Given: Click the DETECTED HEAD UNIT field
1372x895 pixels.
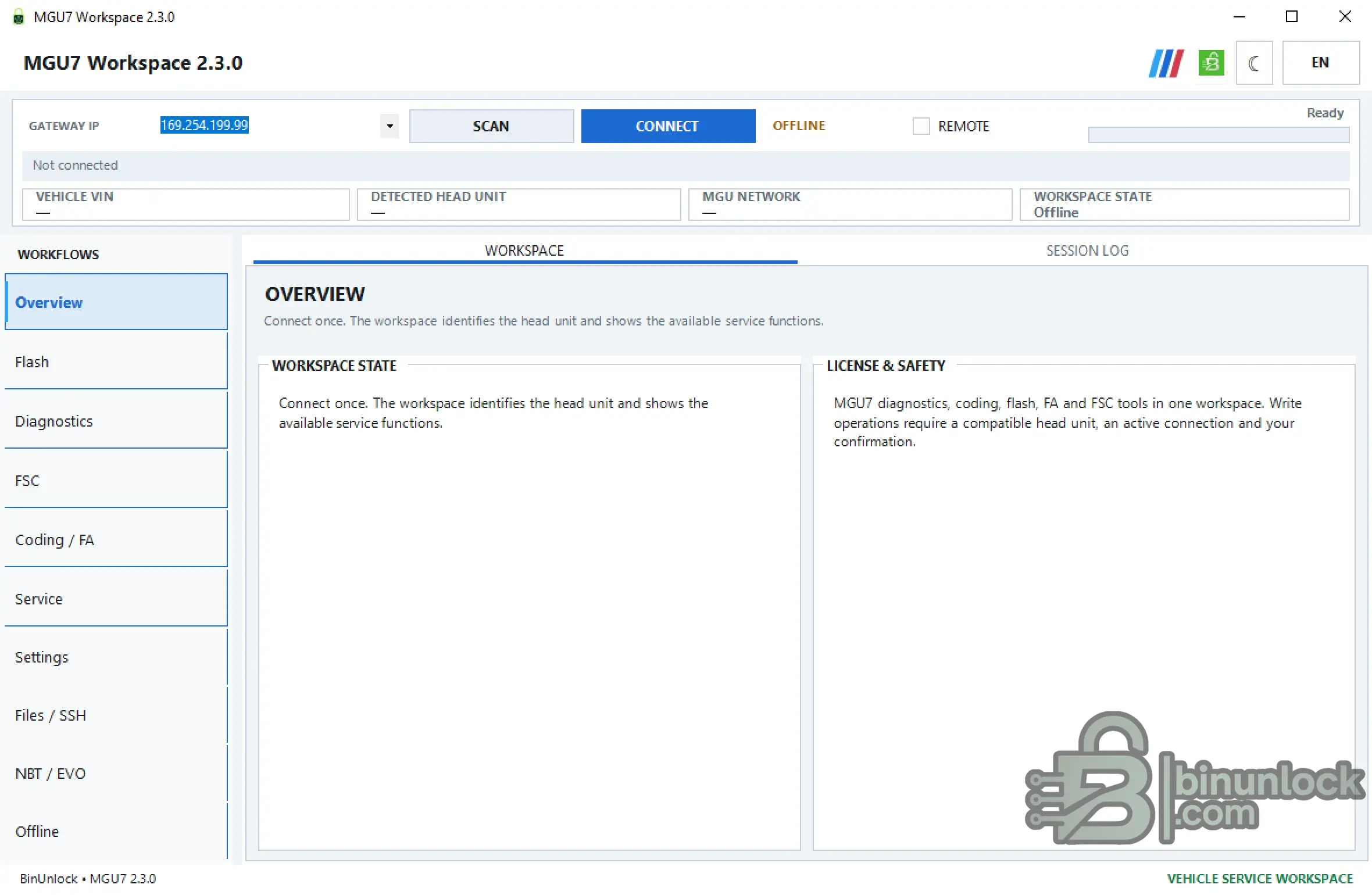Looking at the screenshot, I should pos(519,205).
